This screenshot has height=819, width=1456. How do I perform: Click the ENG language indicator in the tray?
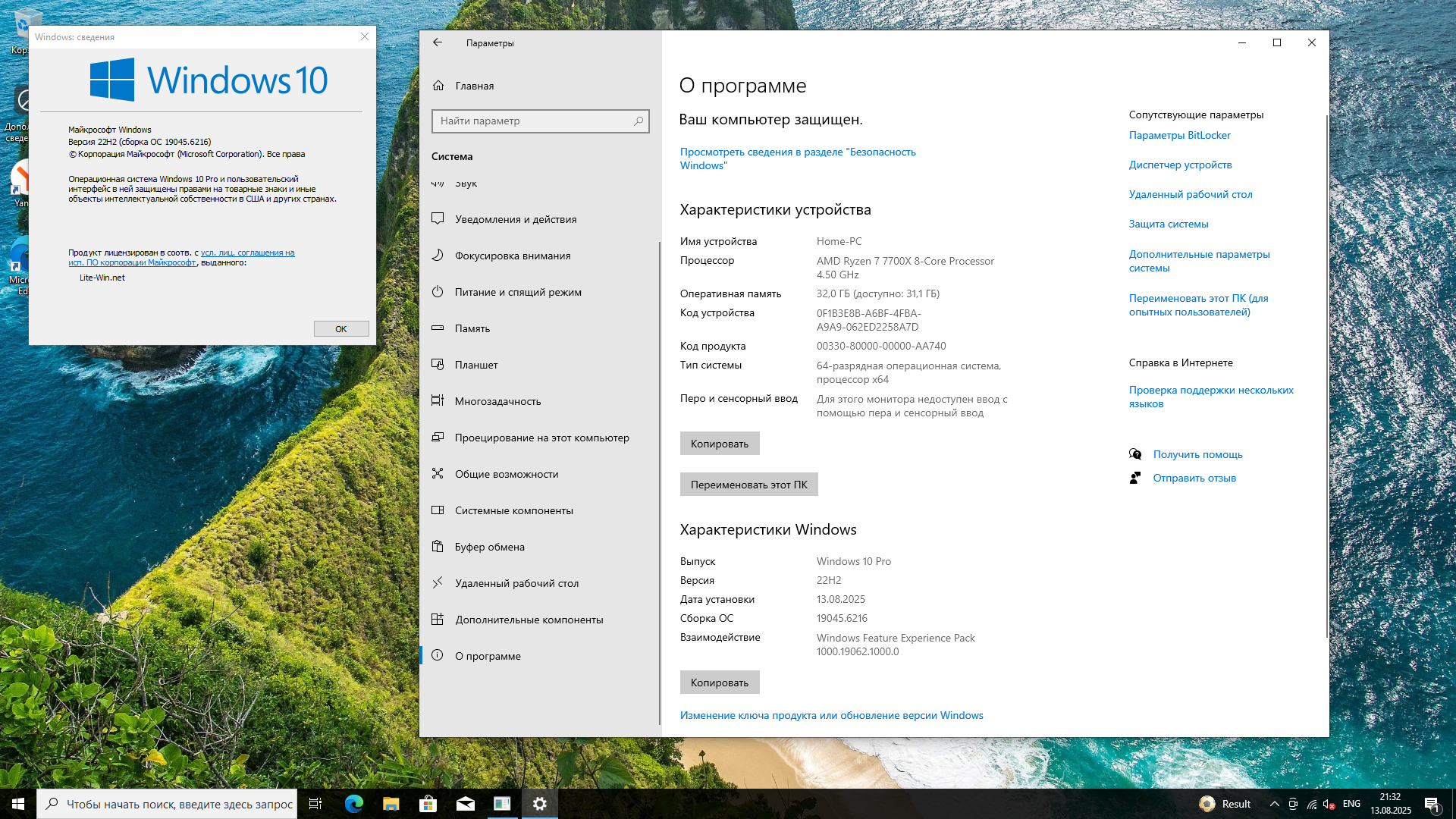[x=1351, y=804]
